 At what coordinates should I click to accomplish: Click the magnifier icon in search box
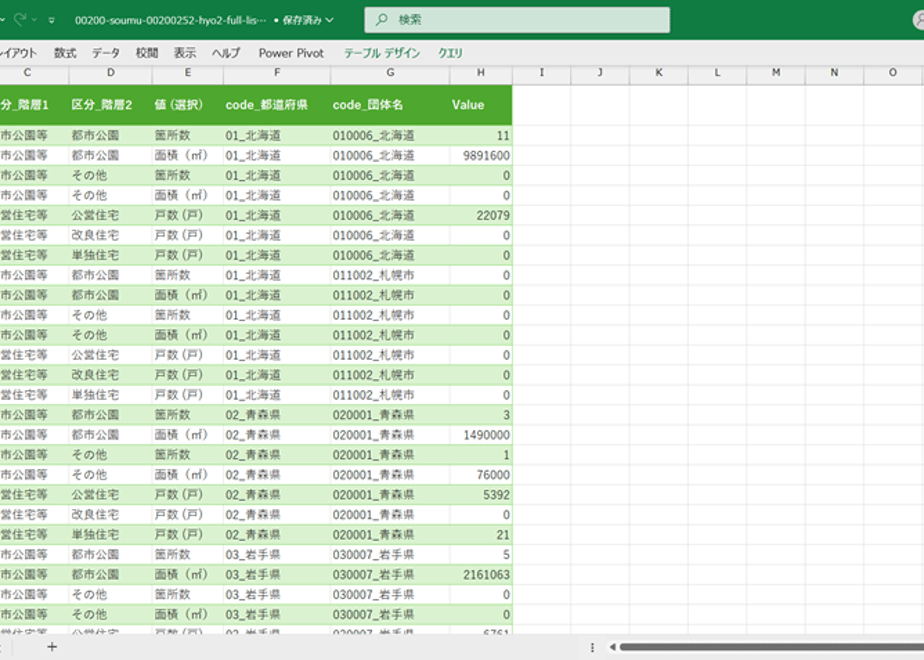[x=382, y=19]
